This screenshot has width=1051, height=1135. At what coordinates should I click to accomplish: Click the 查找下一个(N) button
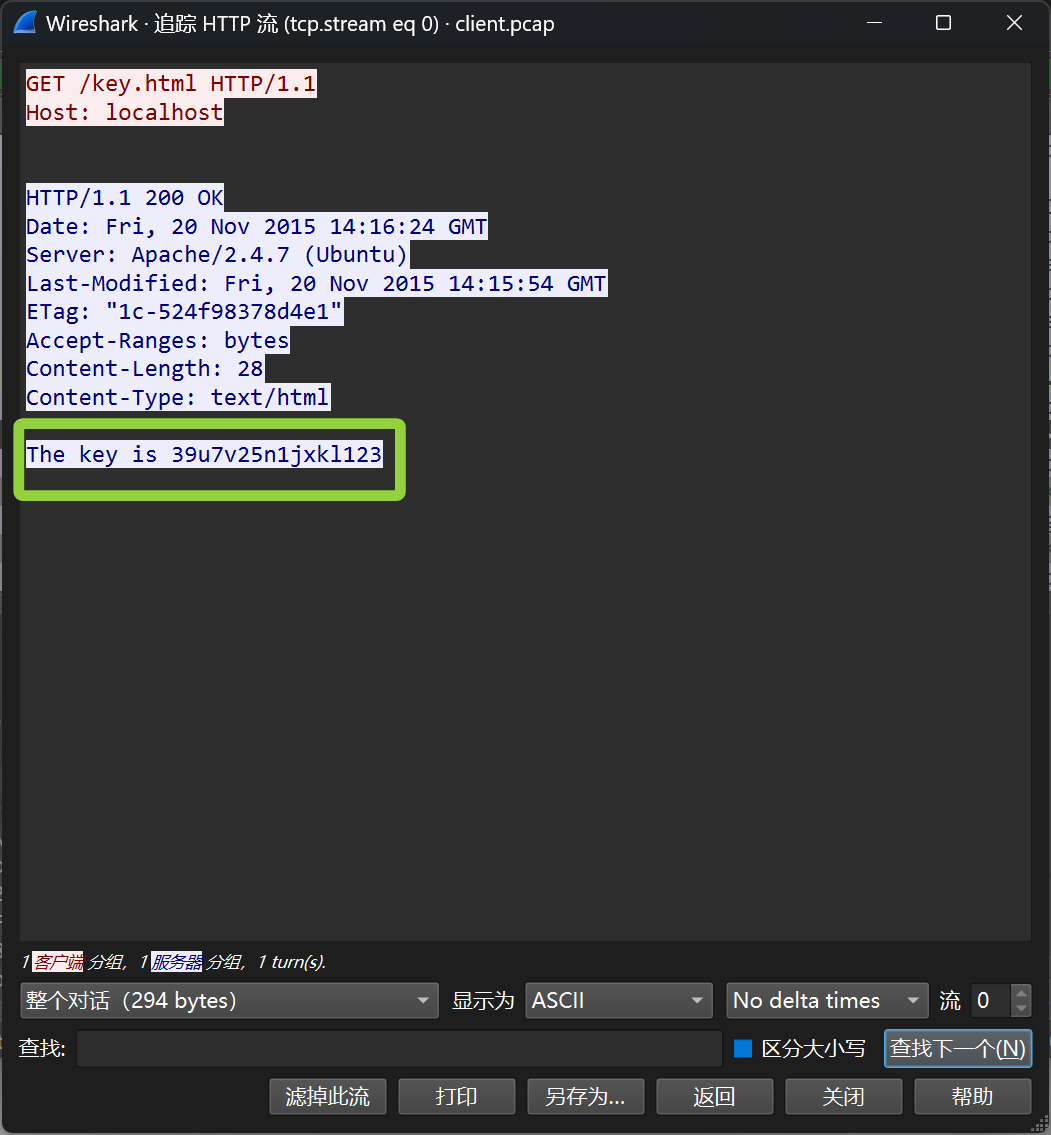coord(957,1048)
